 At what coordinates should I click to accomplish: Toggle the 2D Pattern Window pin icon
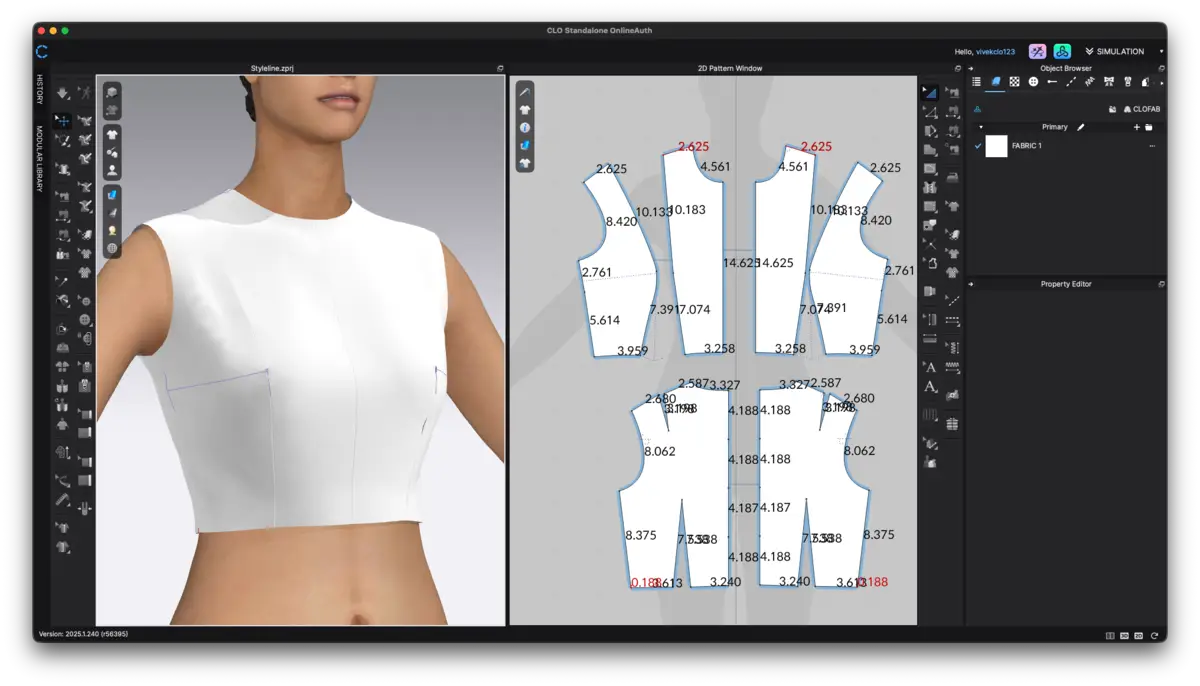pyautogui.click(x=958, y=68)
